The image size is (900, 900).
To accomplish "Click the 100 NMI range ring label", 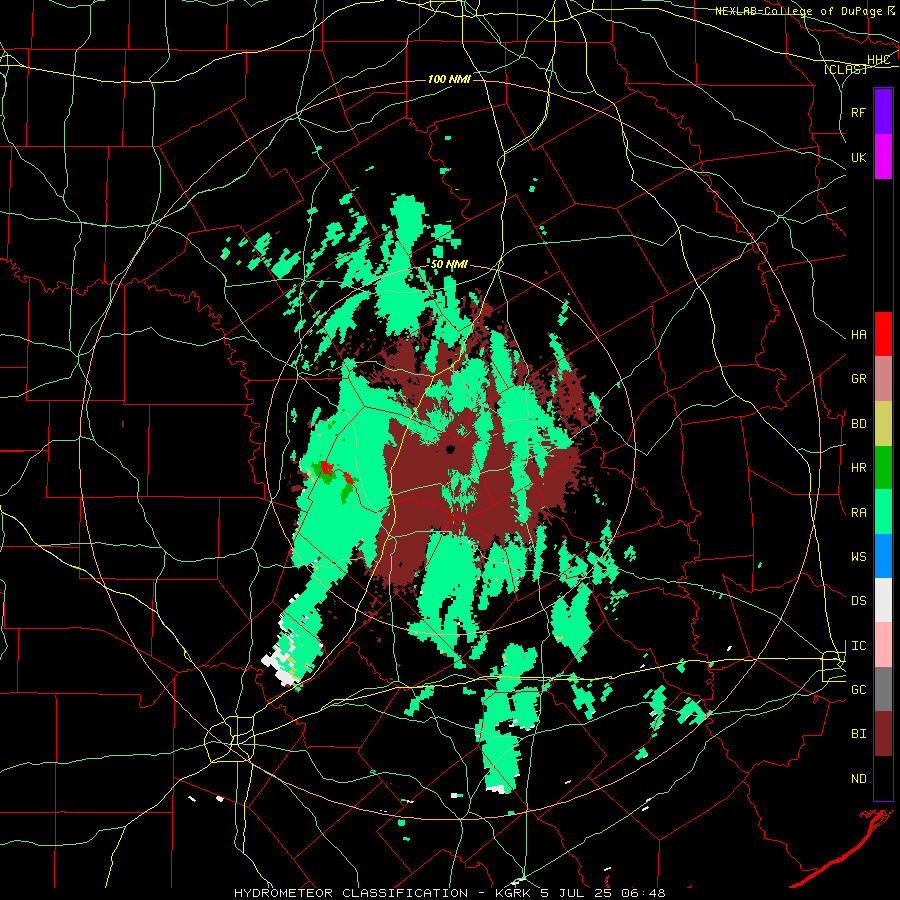I will tap(449, 79).
